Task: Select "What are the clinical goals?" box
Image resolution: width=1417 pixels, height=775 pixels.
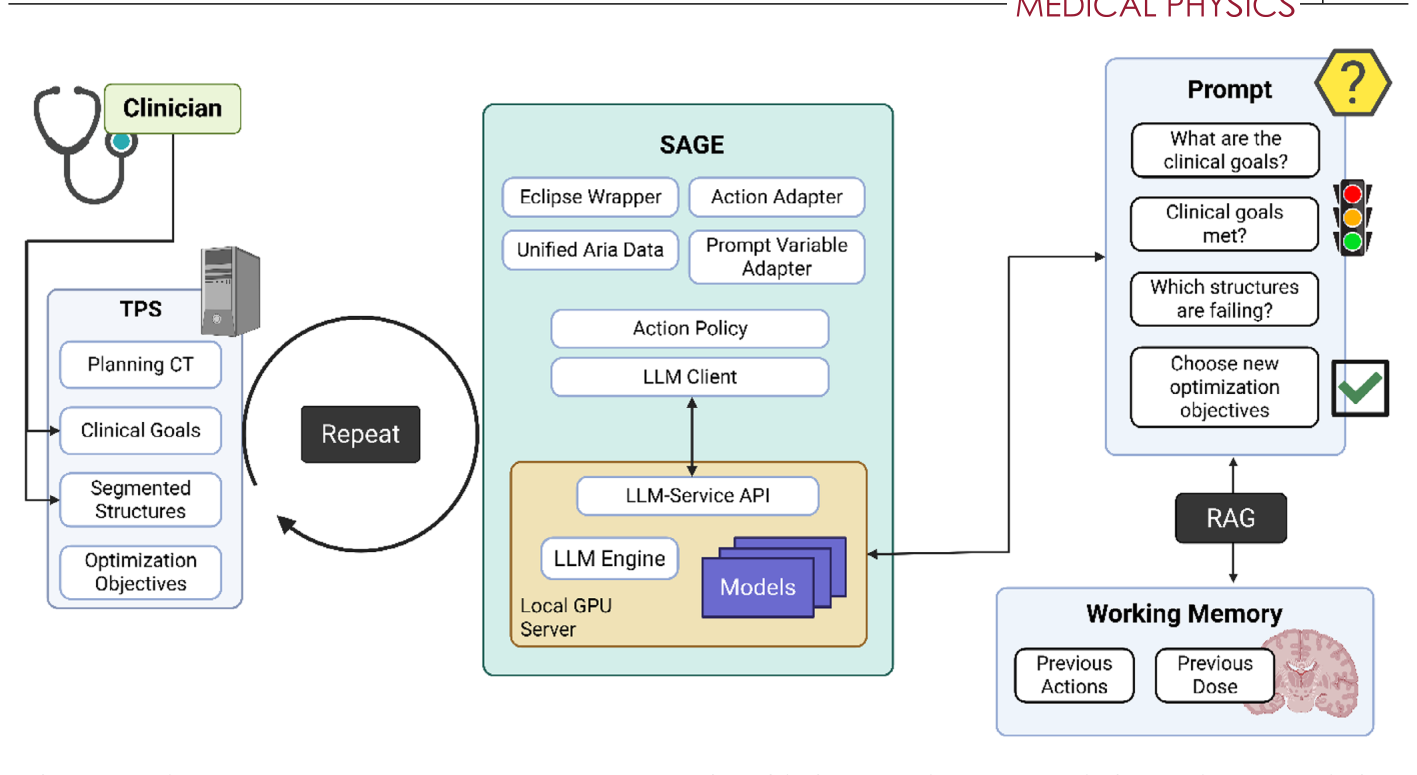Action: click(1225, 151)
